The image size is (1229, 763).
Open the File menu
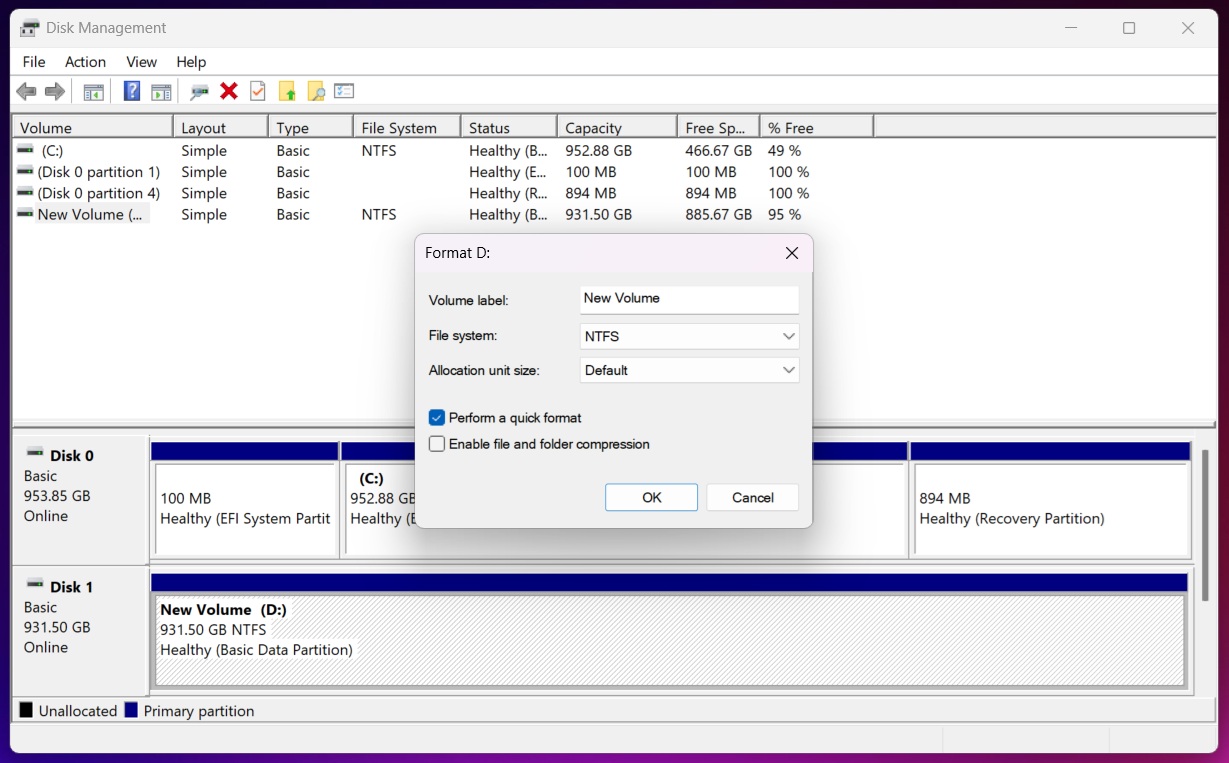tap(34, 62)
